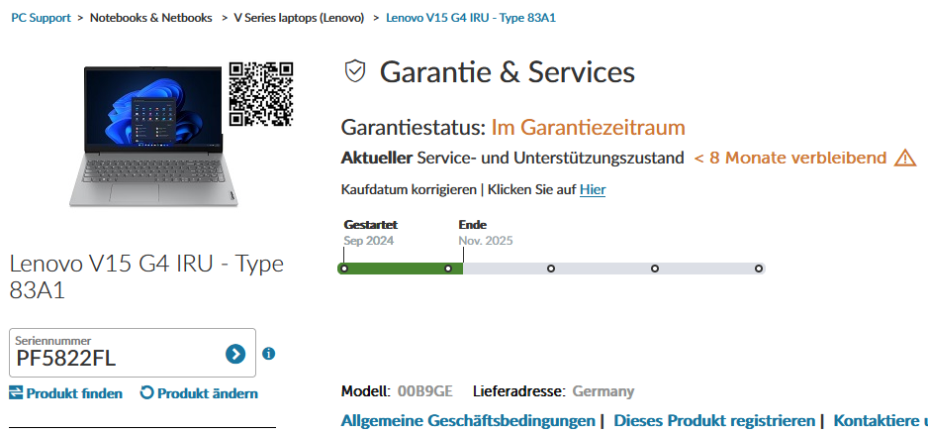Click the Hier link to correct purchase date

[x=592, y=189]
